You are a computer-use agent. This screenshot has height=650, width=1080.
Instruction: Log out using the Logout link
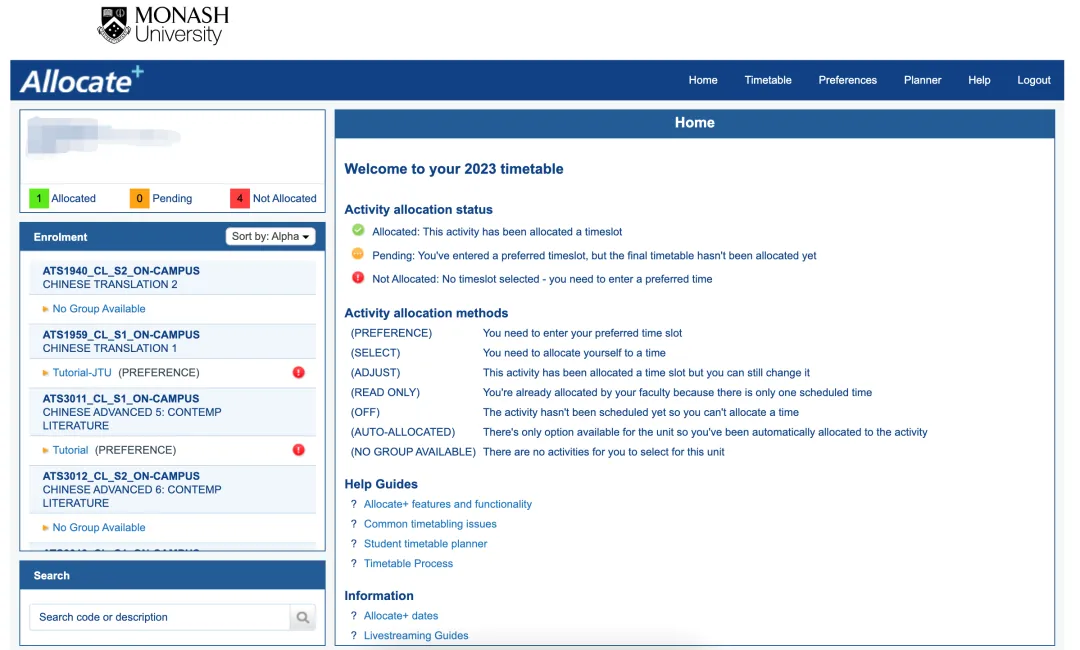tap(1034, 80)
